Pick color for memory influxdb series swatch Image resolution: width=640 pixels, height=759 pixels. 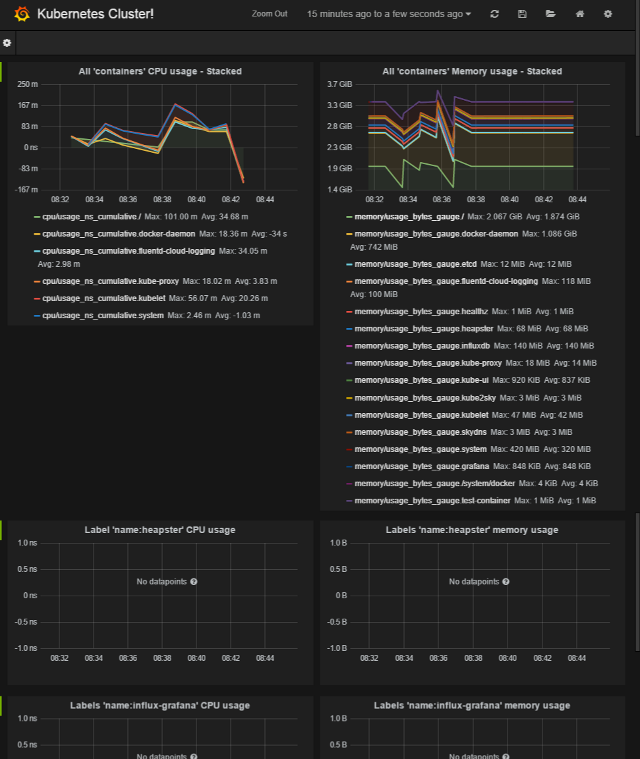click(x=349, y=347)
